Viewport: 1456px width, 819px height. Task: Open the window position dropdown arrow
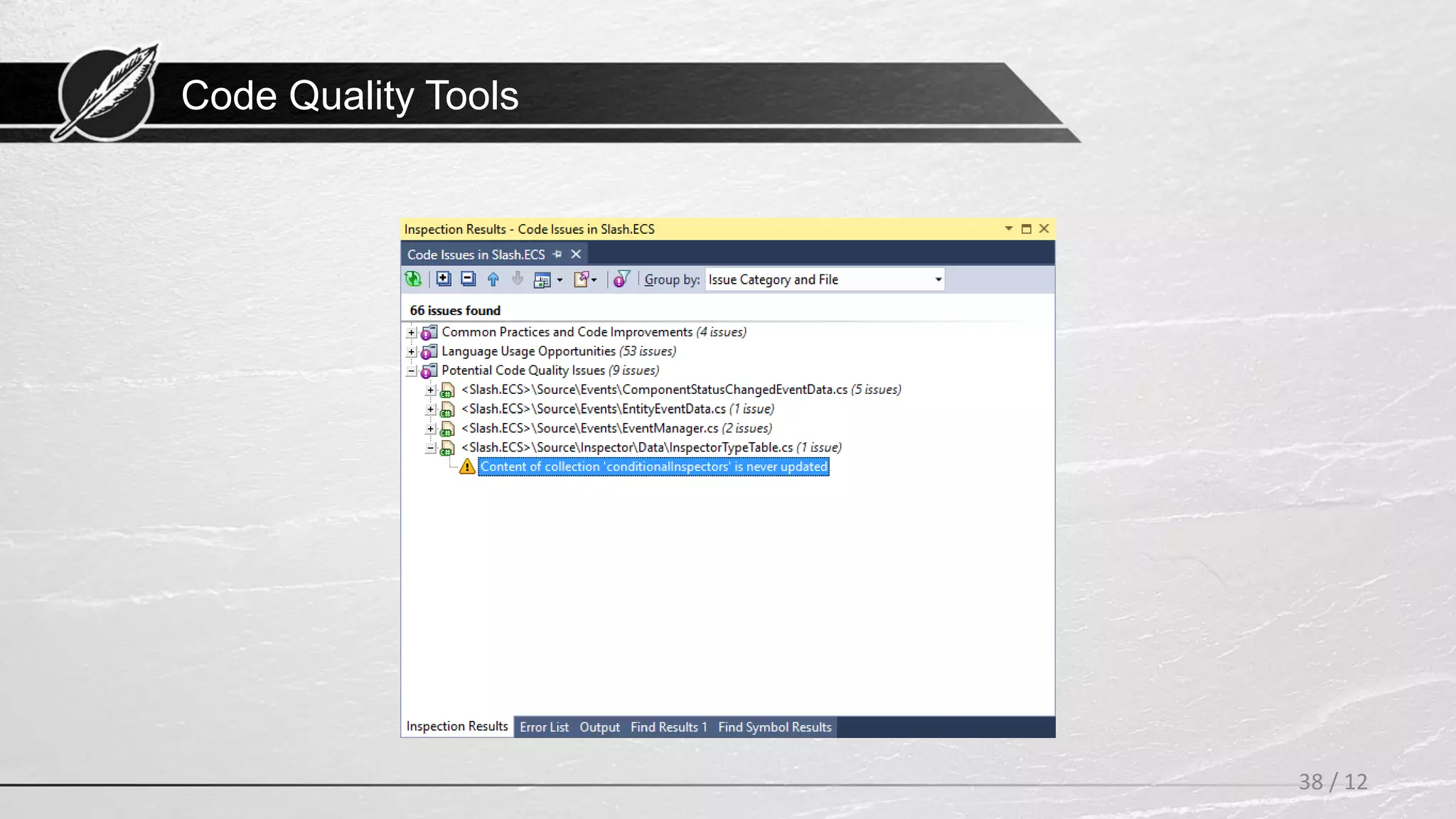click(1008, 229)
